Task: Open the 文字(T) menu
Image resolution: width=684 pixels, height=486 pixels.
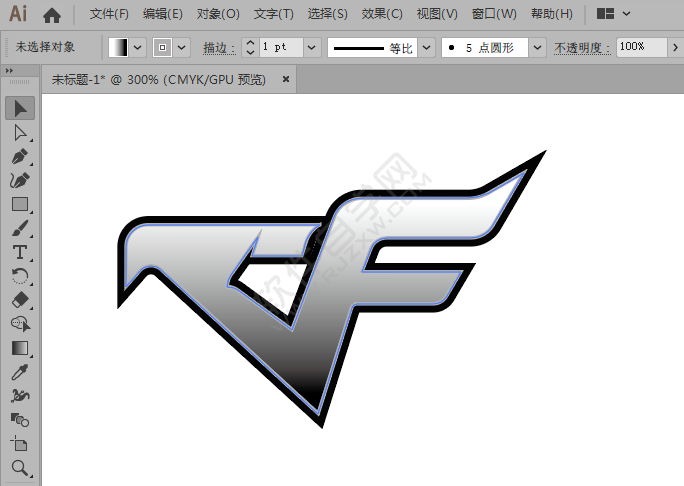Action: point(274,14)
